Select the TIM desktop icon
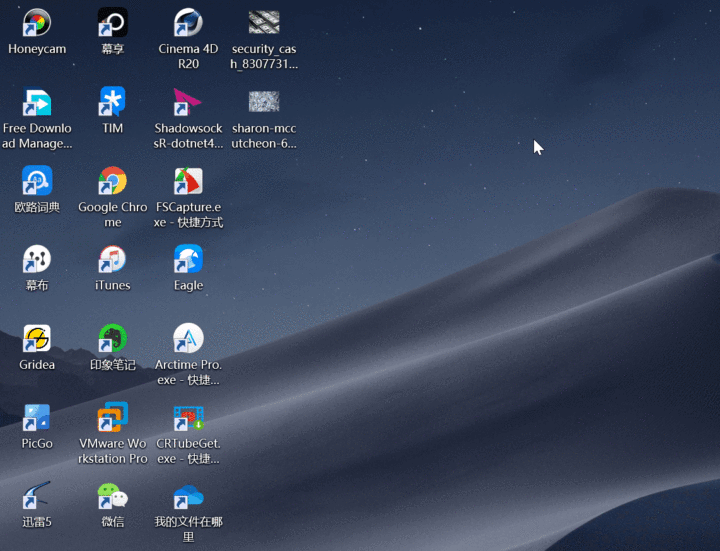The image size is (720, 551). point(112,101)
